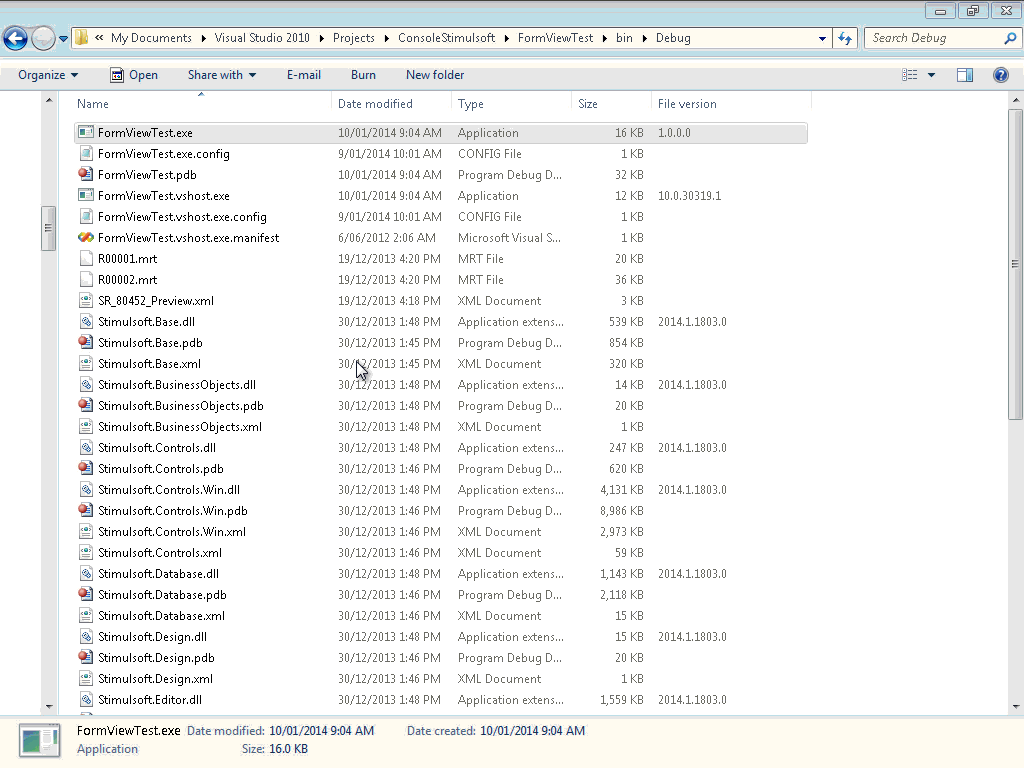Click the Open toolbar button
The height and width of the screenshot is (768, 1024).
click(x=134, y=75)
